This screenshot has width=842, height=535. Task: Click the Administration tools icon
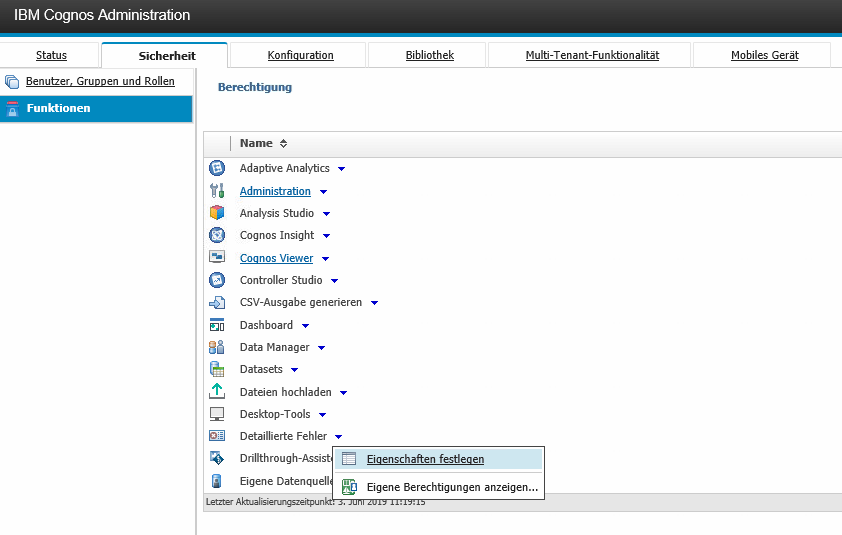pos(217,191)
